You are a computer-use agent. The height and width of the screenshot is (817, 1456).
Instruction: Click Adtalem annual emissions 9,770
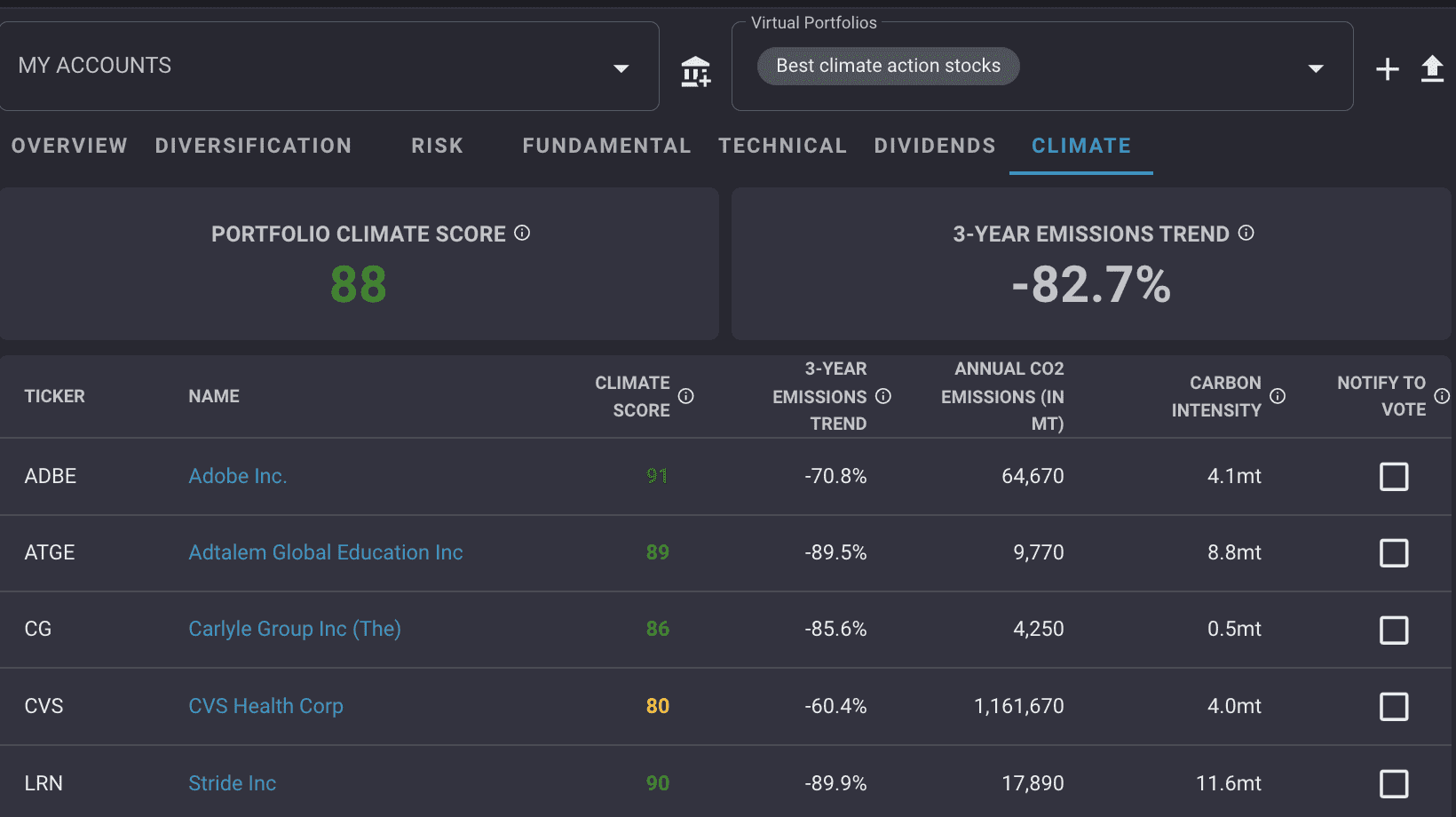click(1039, 552)
